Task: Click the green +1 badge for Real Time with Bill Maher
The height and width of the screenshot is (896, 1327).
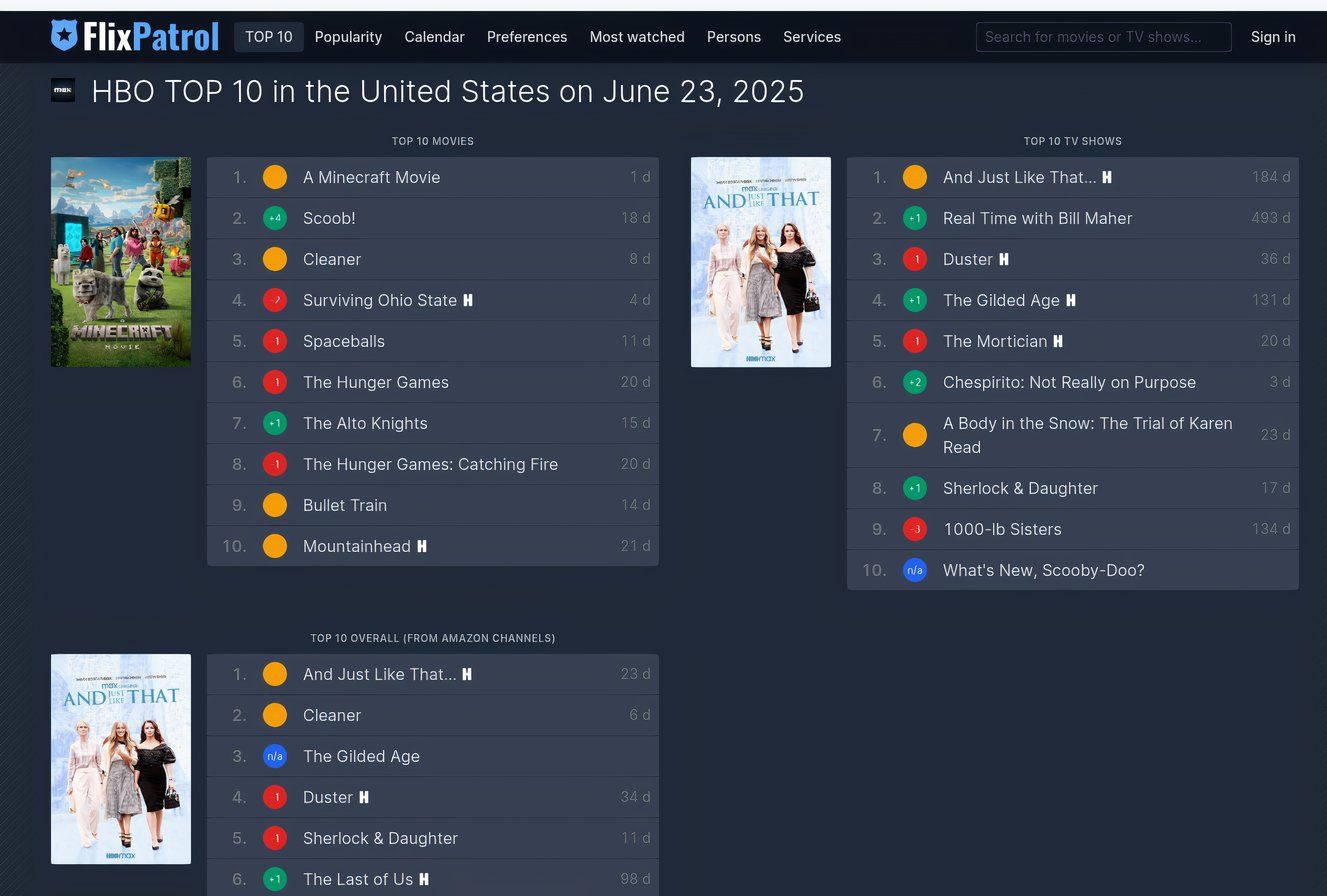Action: point(915,218)
